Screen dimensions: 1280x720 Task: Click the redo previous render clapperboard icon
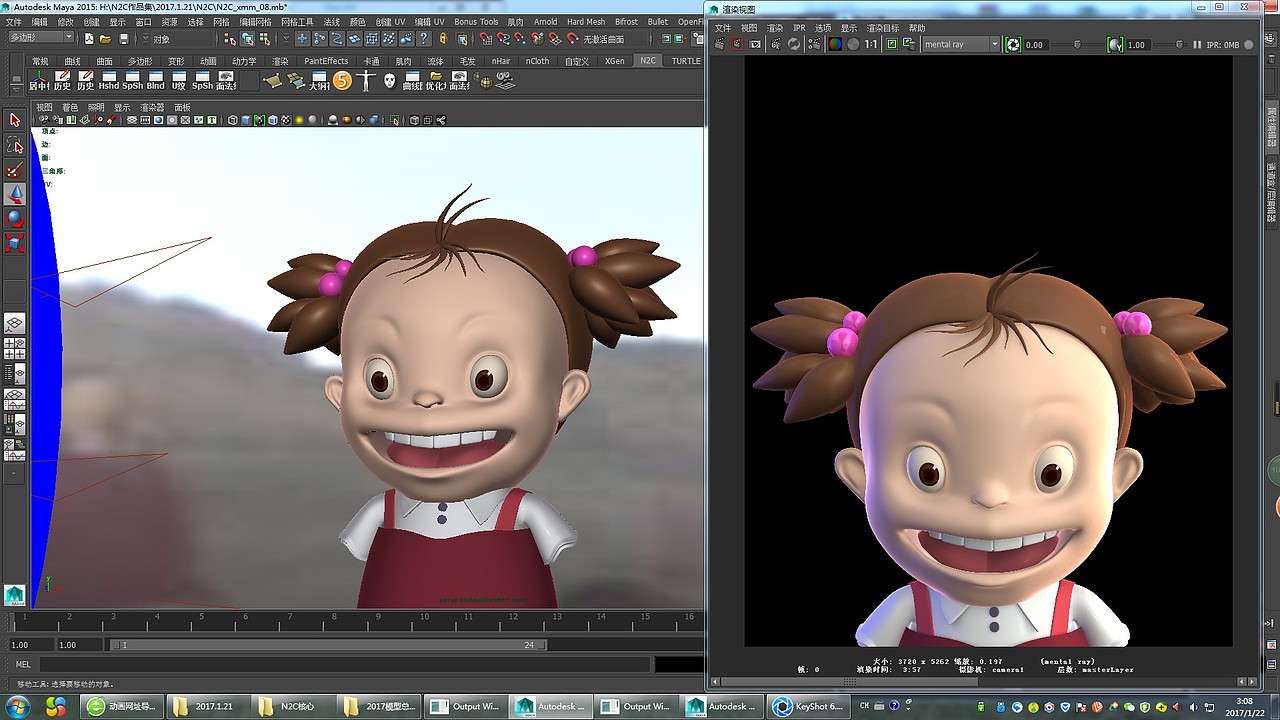point(720,44)
